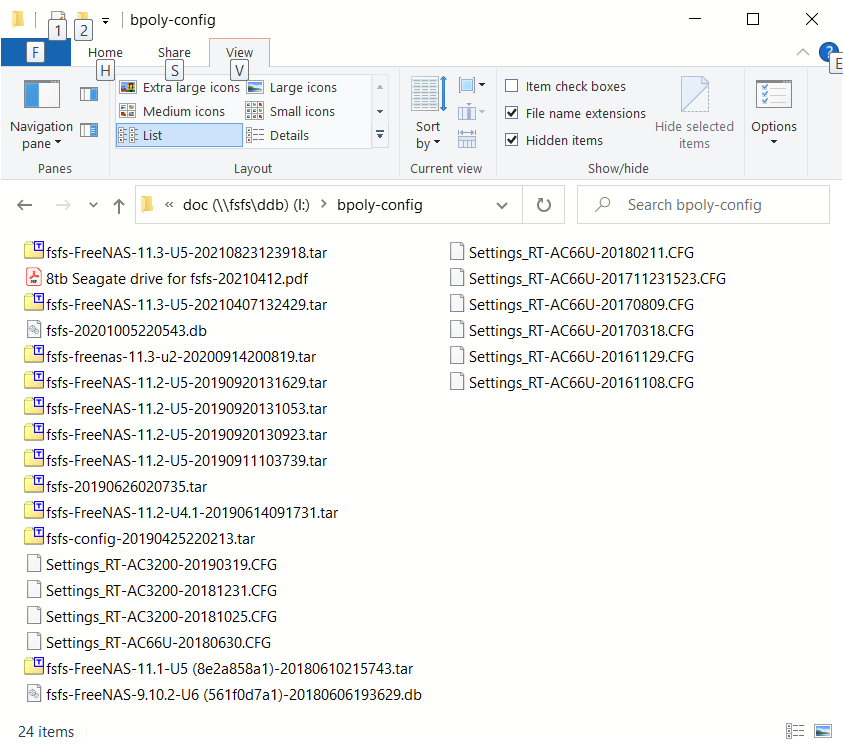The image size is (843, 747).
Task: Select fsfs-FreeNAS-11.2-U4.1-20190614091731.tar
Action: (x=181, y=513)
